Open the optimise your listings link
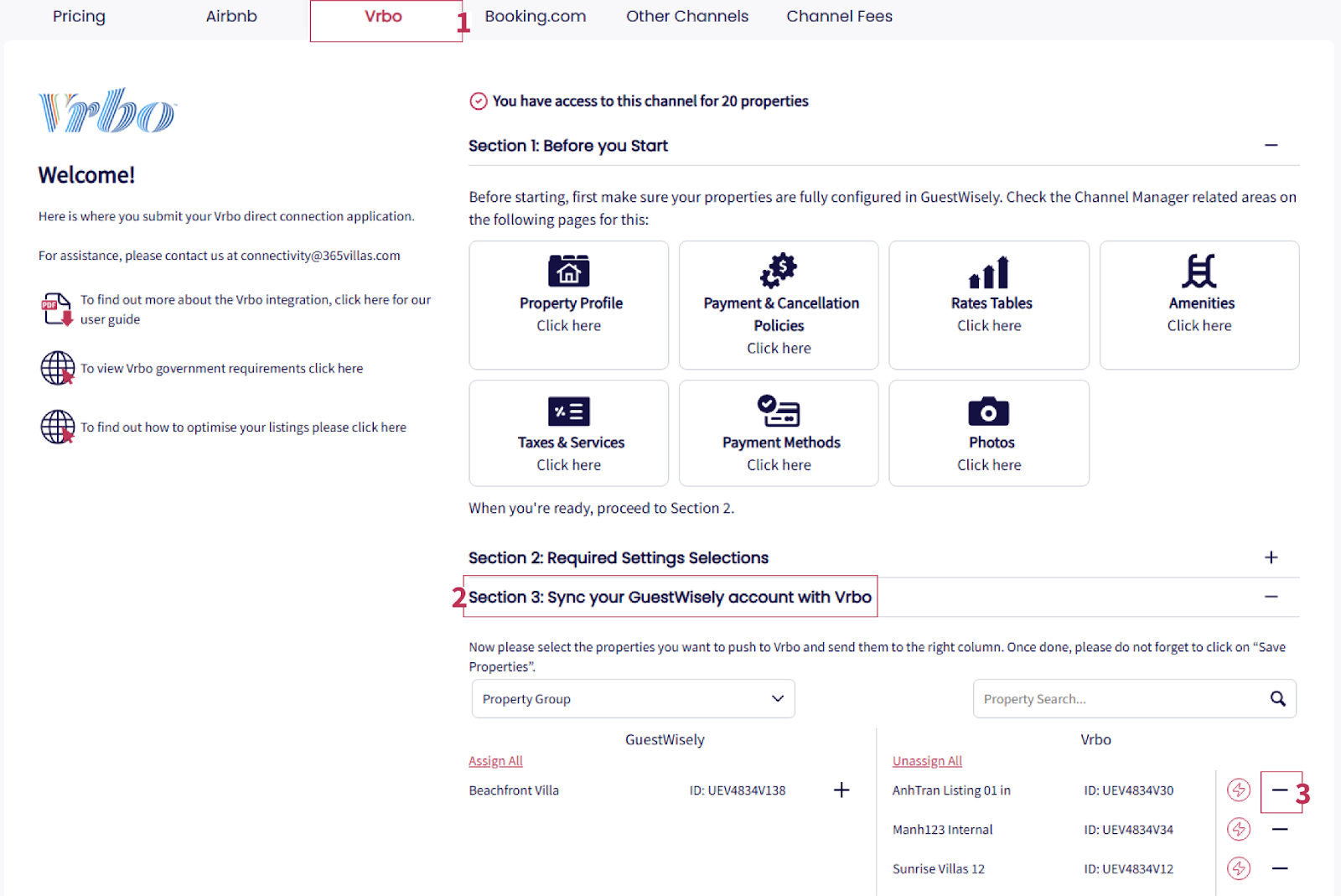The width and height of the screenshot is (1341, 896). pos(243,427)
